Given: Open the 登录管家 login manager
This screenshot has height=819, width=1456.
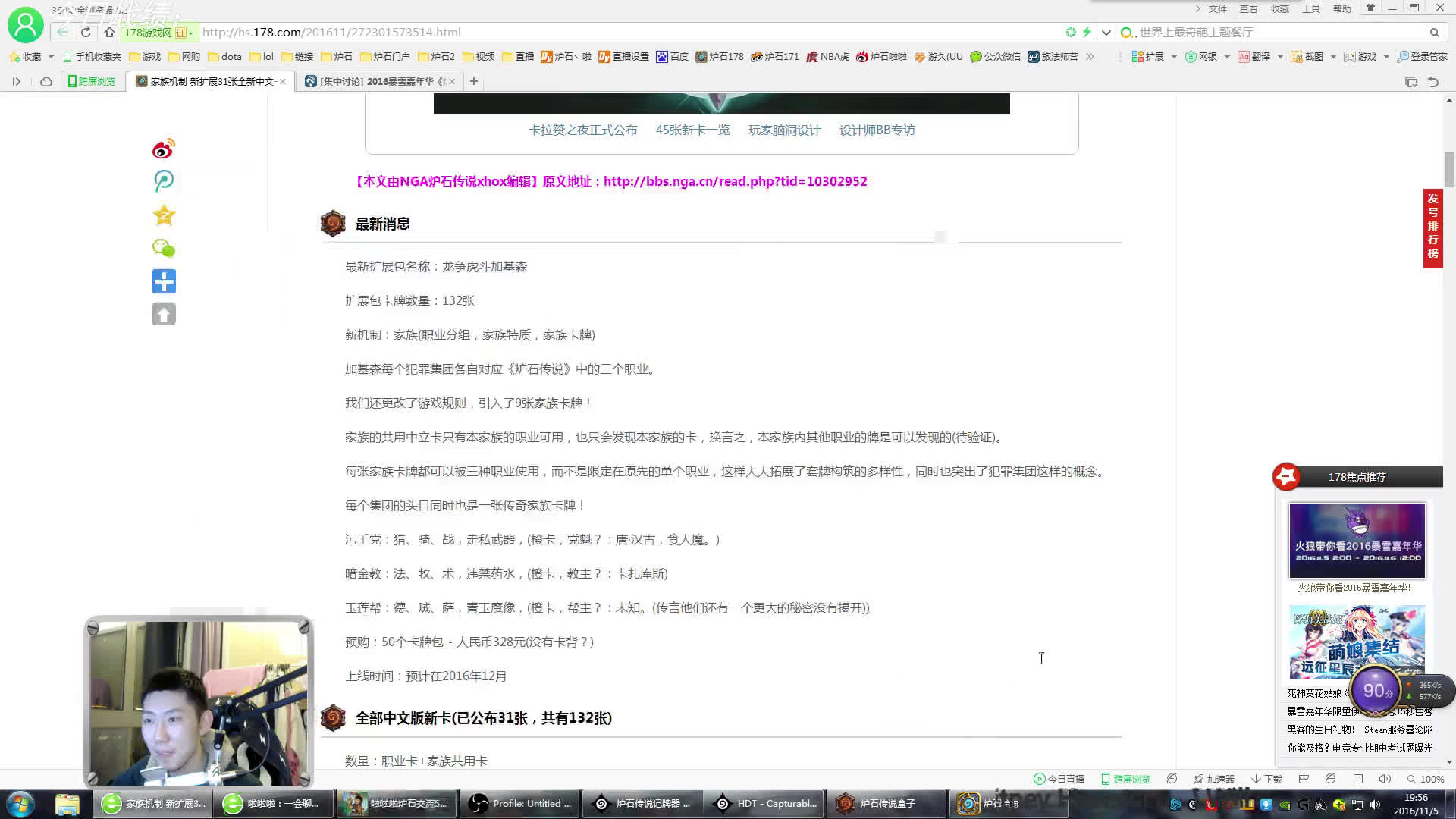Looking at the screenshot, I should pos(1423,56).
